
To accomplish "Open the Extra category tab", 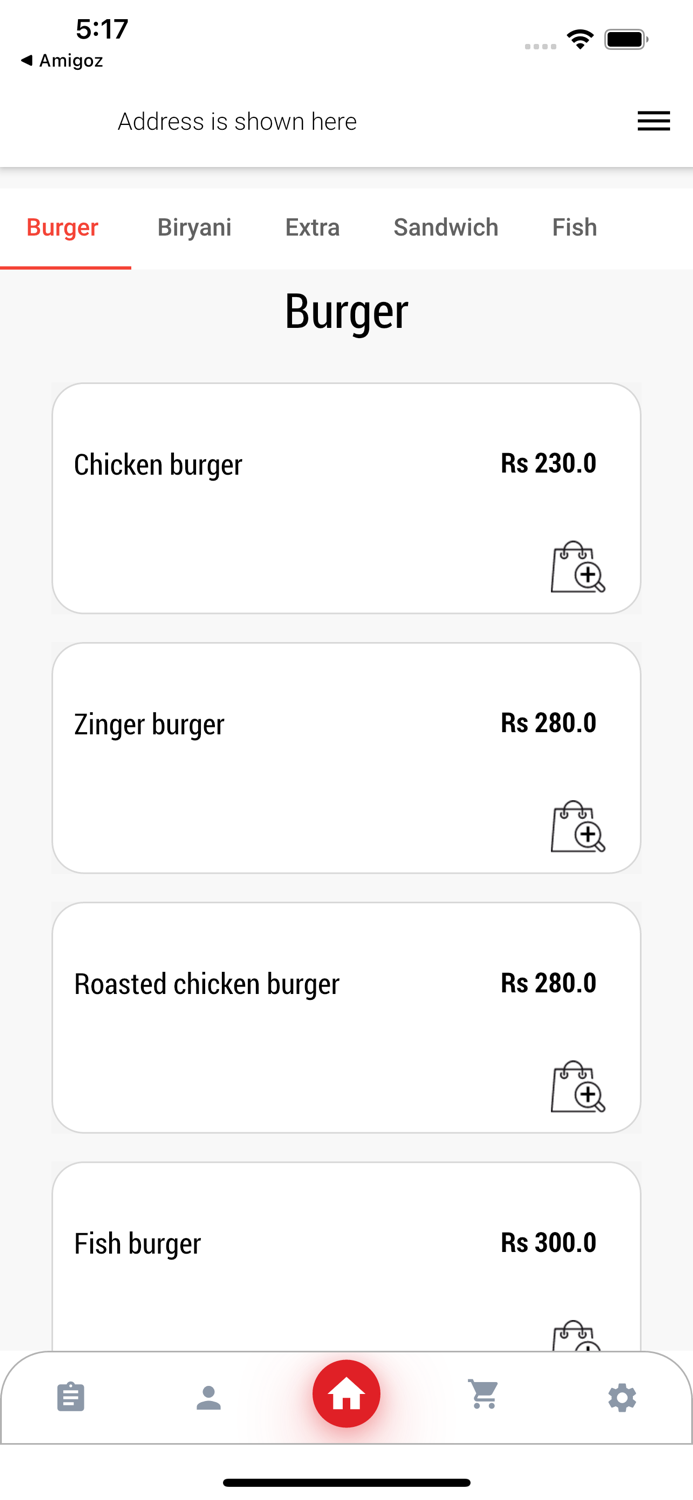I will pos(312,227).
